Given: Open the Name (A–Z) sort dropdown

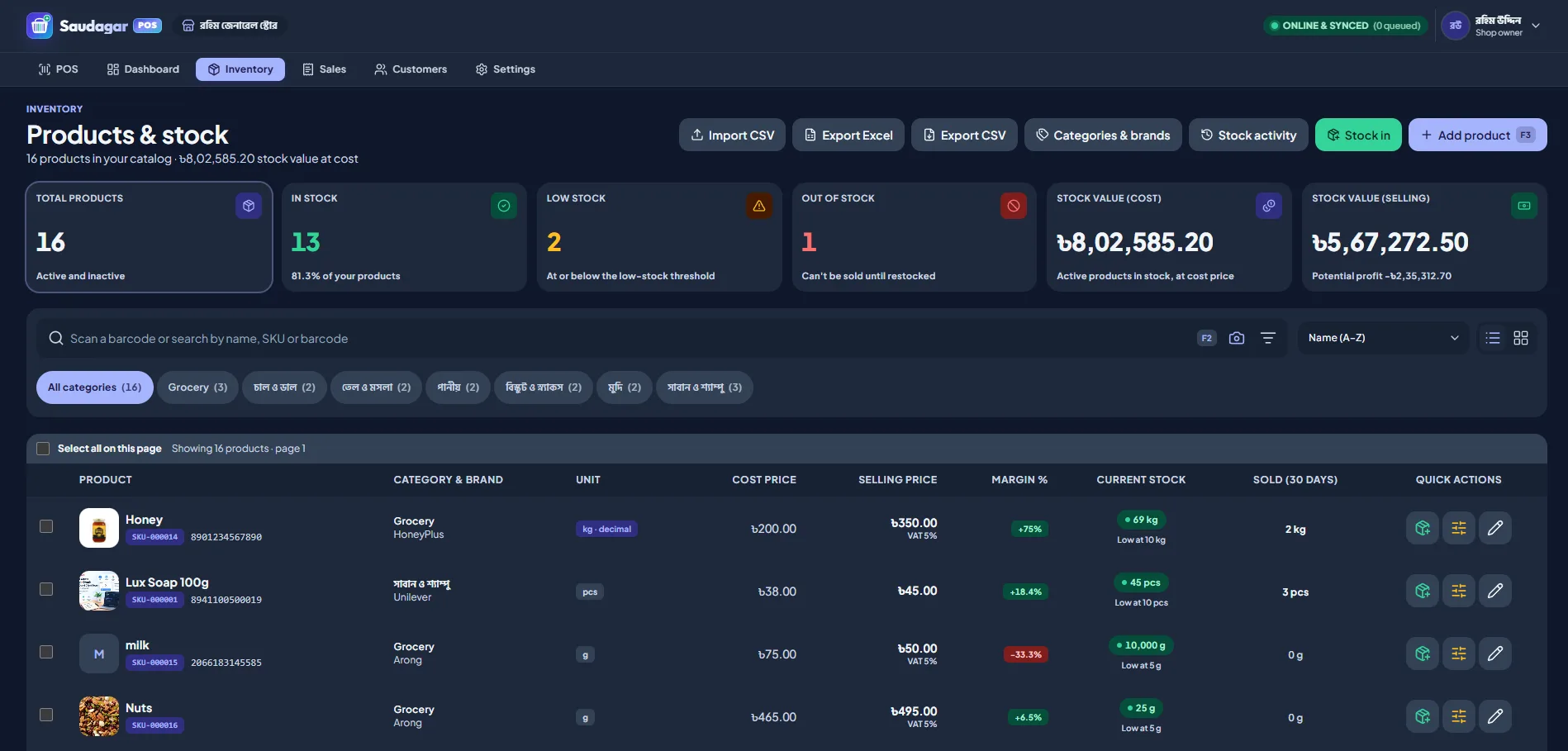Looking at the screenshot, I should tap(1383, 338).
